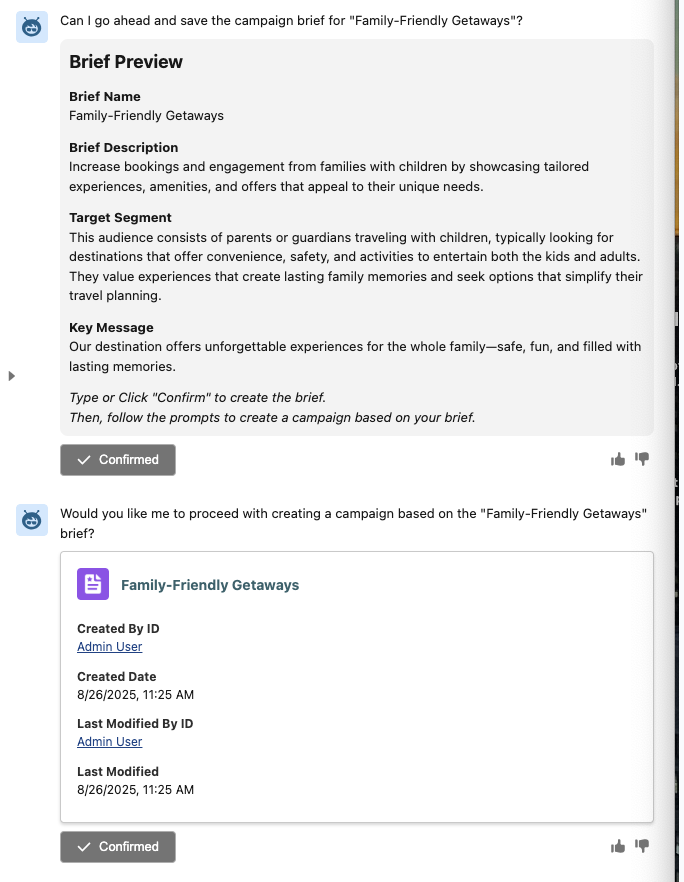Click thumbs up on the Brief Preview message
The image size is (684, 882).
coord(618,459)
